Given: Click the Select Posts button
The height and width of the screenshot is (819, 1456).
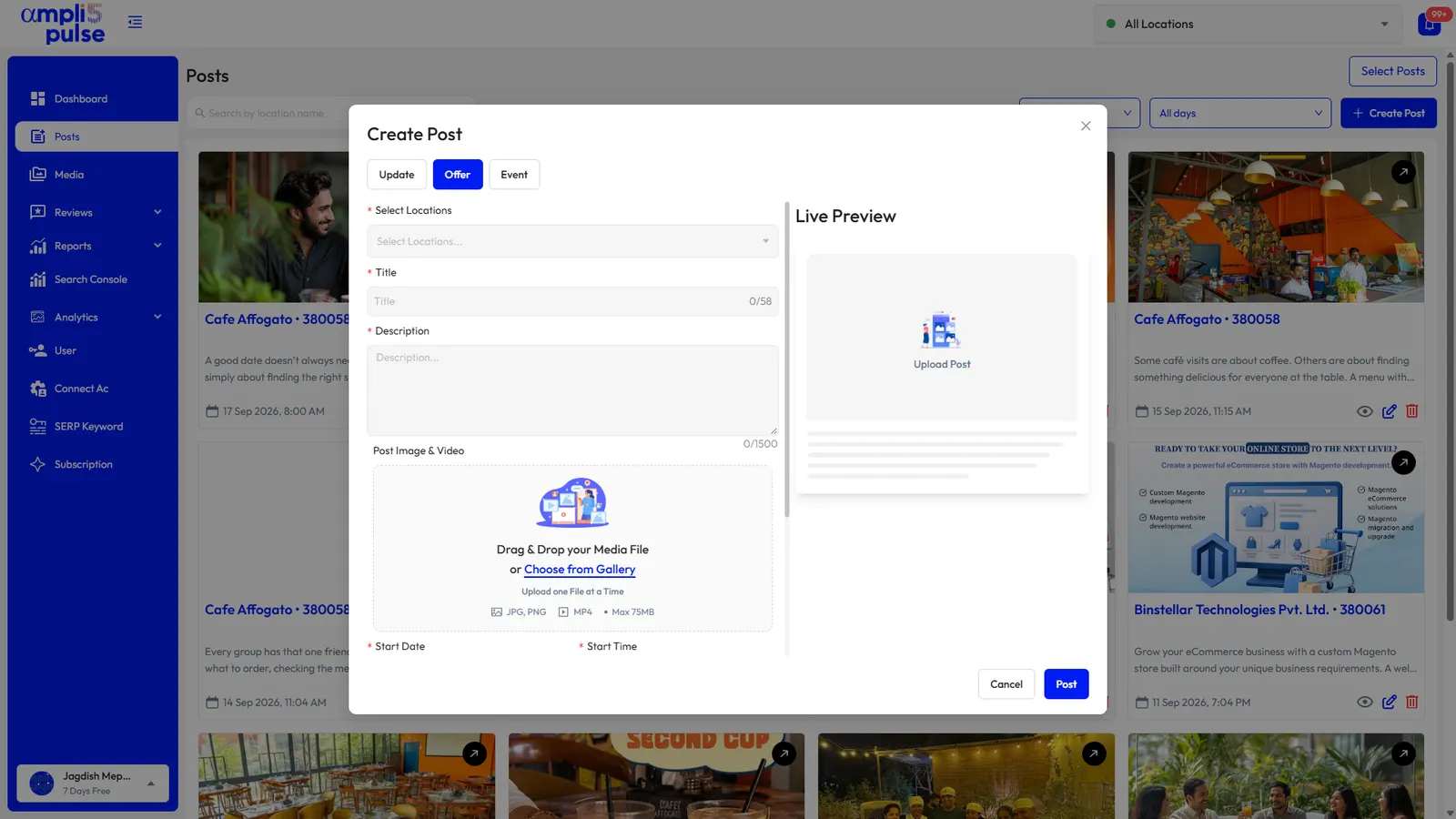Looking at the screenshot, I should (x=1393, y=71).
